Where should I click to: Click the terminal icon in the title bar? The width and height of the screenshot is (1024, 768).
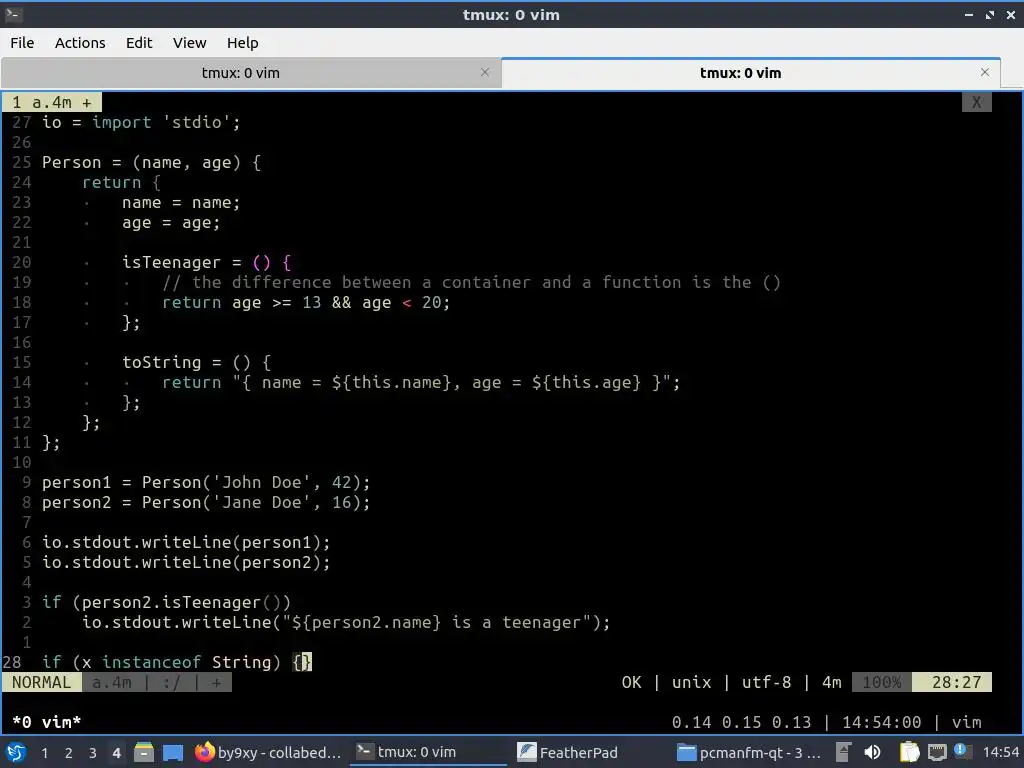pos(12,14)
